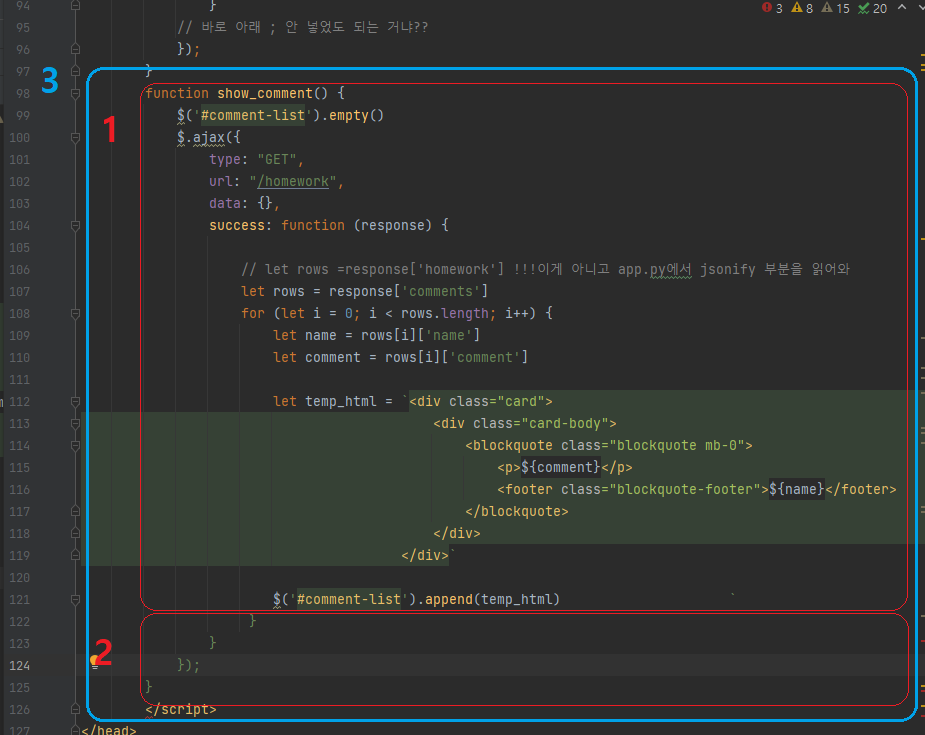Collapse the temp_html fold on line 112

[76, 402]
